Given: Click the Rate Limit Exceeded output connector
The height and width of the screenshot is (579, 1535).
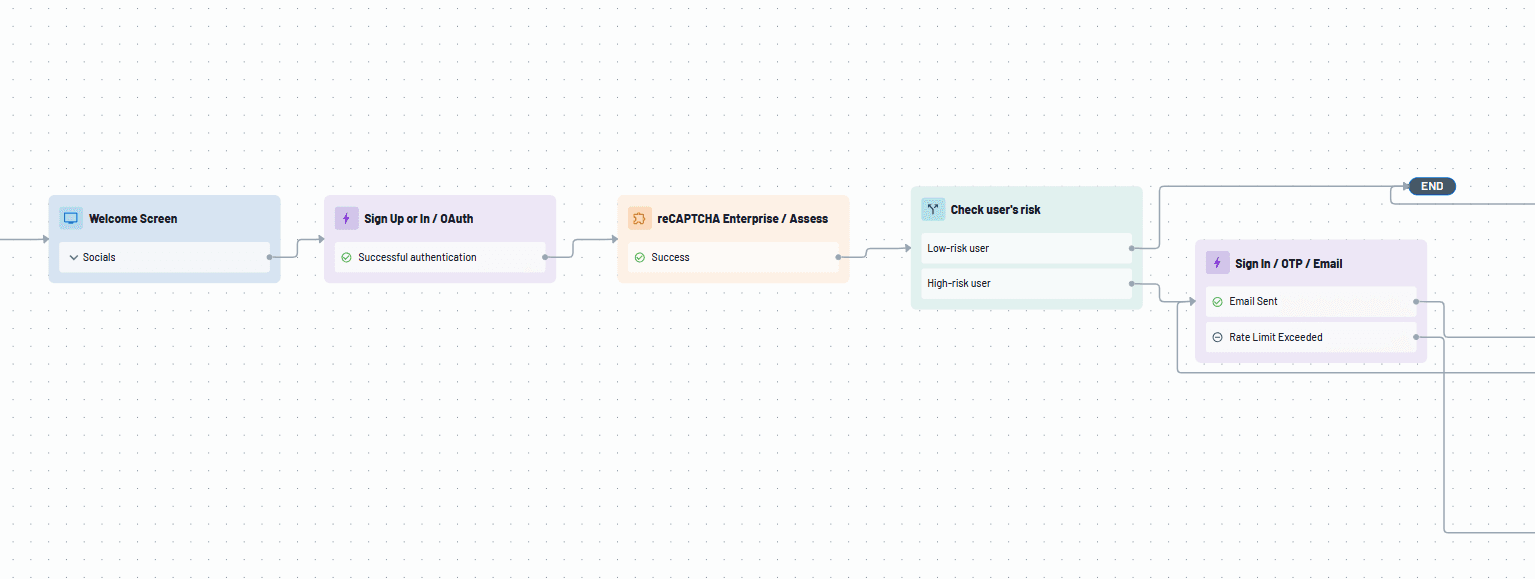Looking at the screenshot, I should (1416, 337).
